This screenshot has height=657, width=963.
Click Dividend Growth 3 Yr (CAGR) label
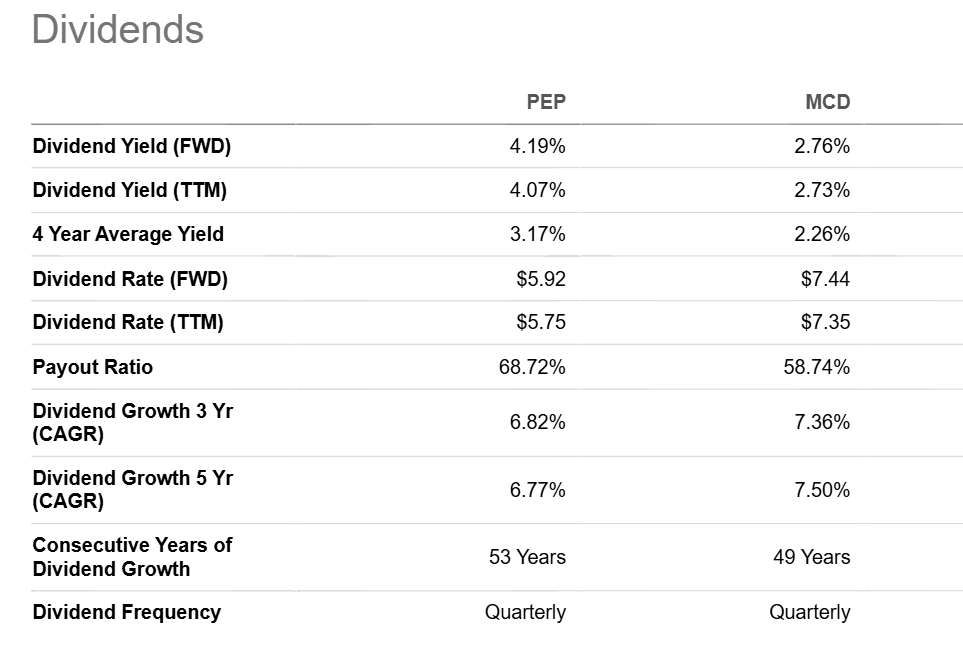point(133,422)
